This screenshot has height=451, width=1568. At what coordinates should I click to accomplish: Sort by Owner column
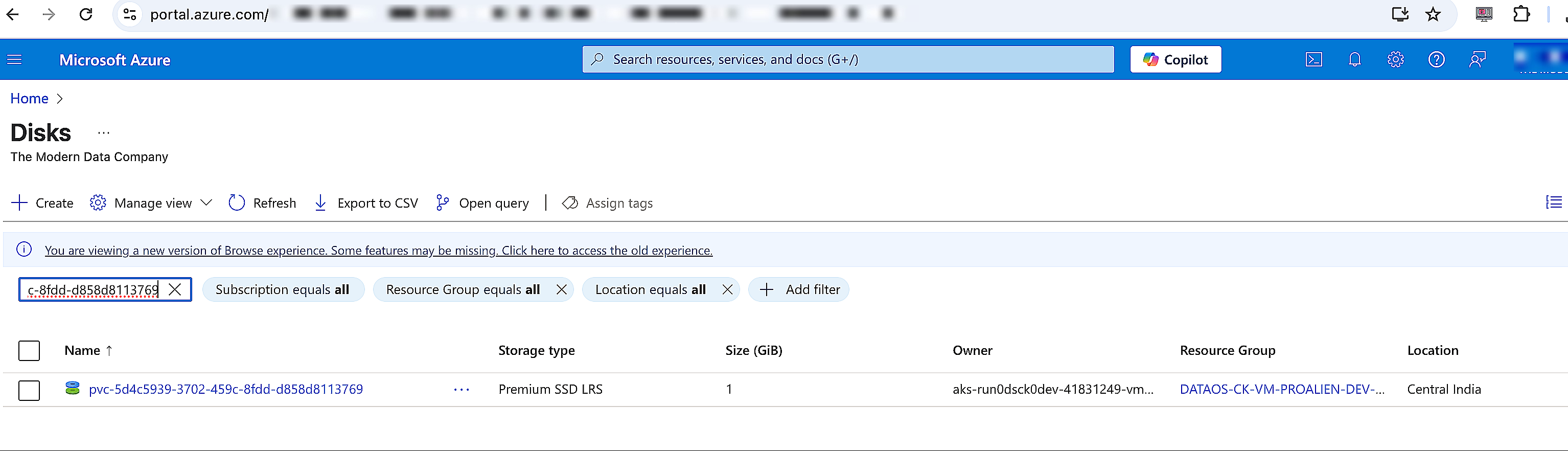(x=972, y=351)
